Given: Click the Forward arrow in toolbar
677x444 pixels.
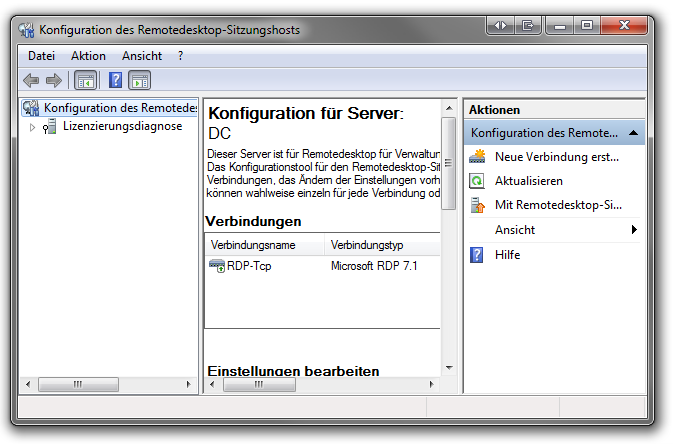Looking at the screenshot, I should pos(53,80).
